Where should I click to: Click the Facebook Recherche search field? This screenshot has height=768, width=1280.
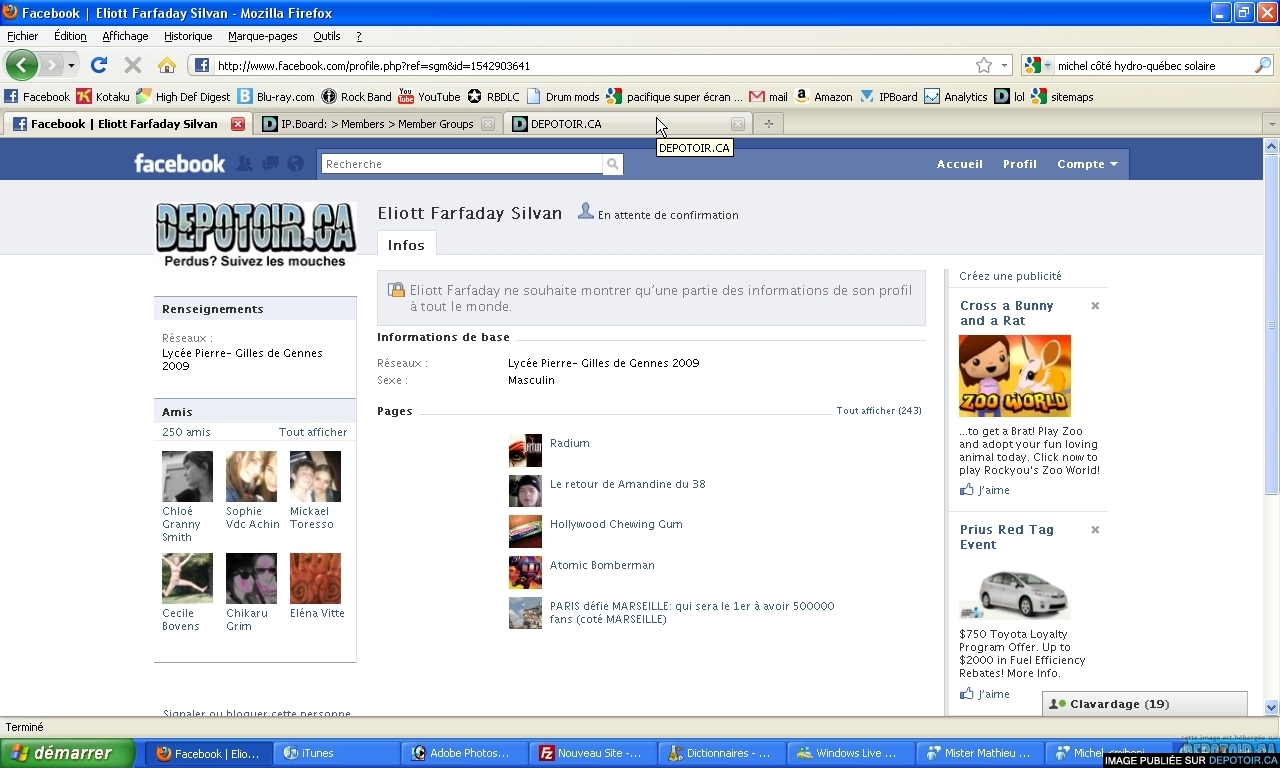click(x=463, y=164)
